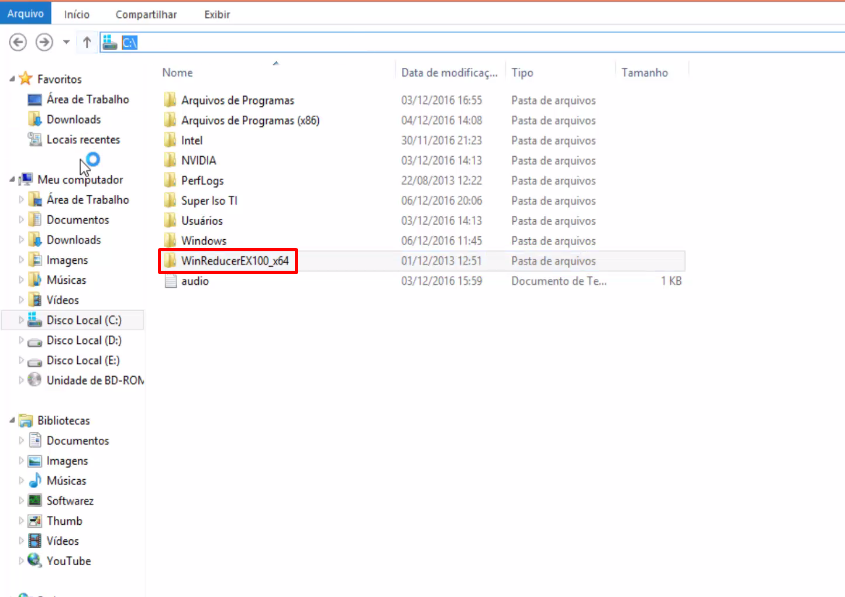Click the Imagens library icon under Bibliotecas
Viewport: 845px width, 597px height.
pos(34,461)
